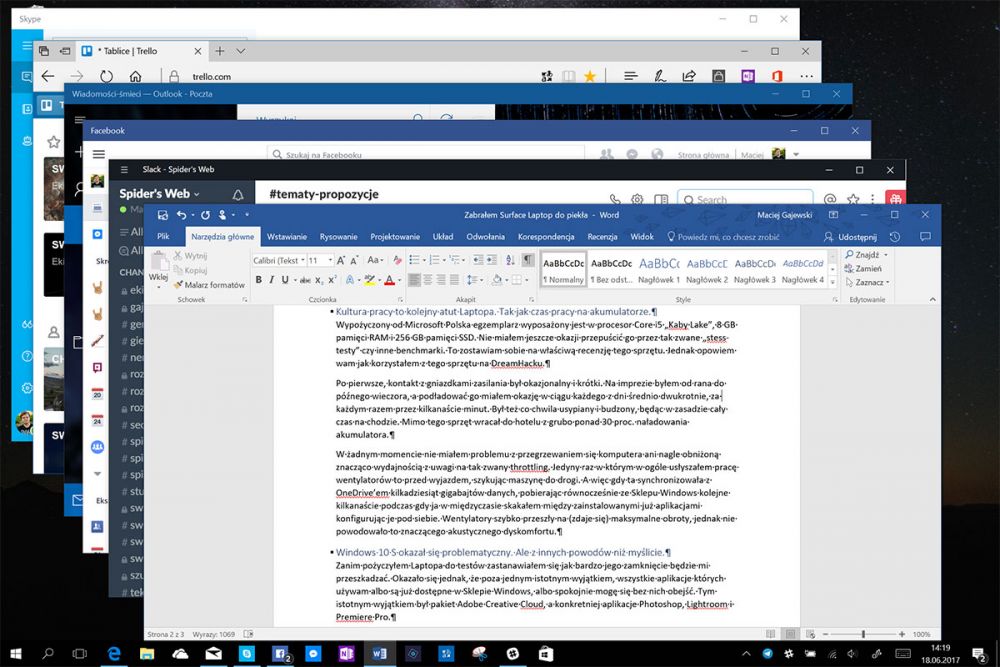Switch to the Rysowanie tab
This screenshot has height=667, width=1000.
coord(339,237)
